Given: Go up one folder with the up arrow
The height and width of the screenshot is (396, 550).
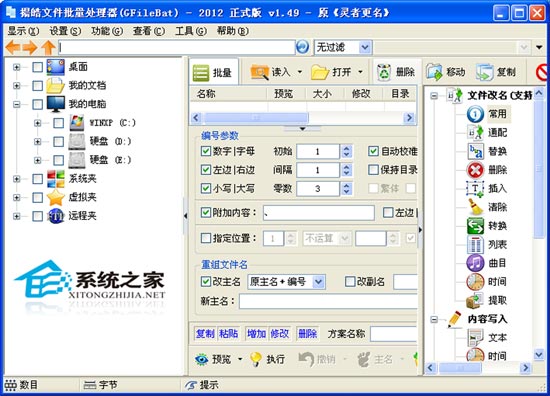Looking at the screenshot, I should (48, 47).
